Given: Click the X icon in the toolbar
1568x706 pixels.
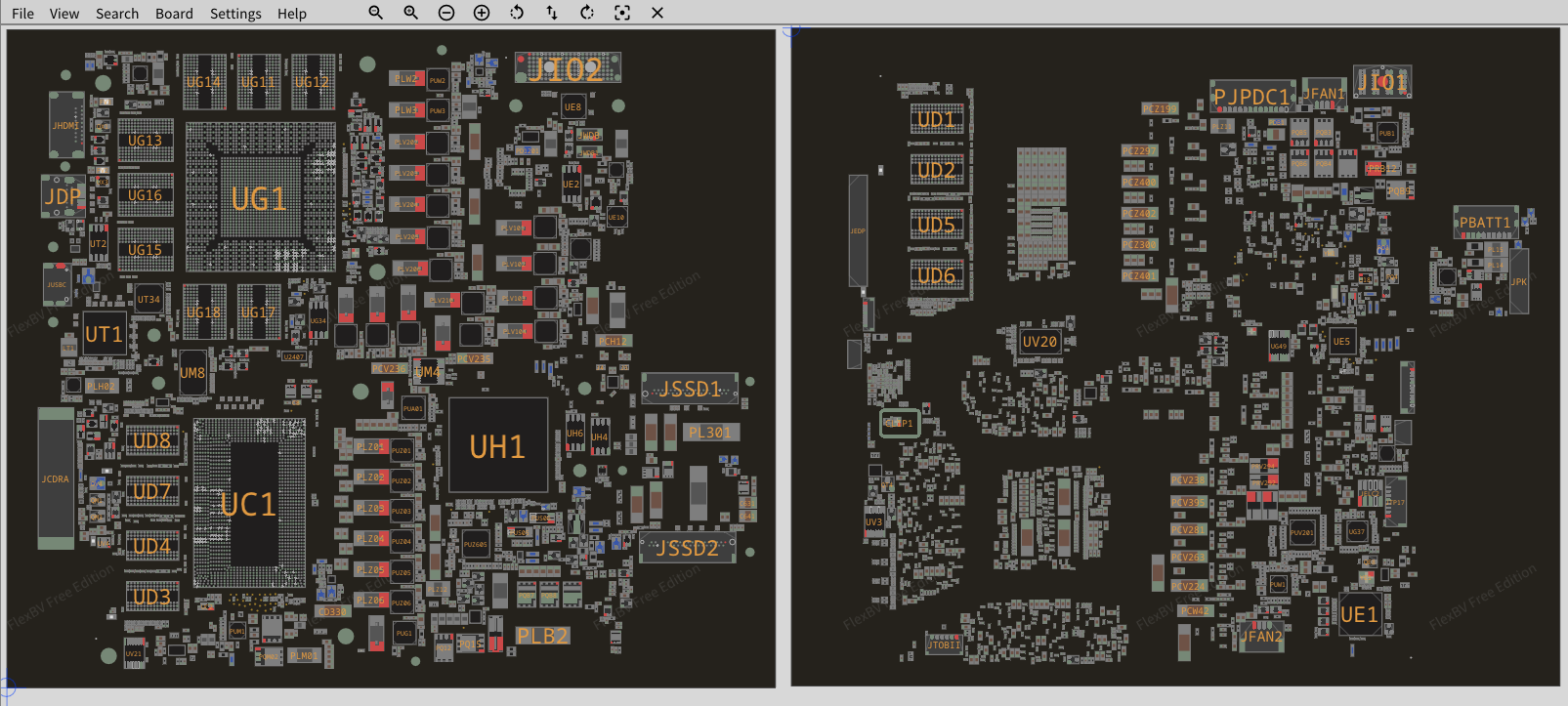Looking at the screenshot, I should tap(657, 13).
